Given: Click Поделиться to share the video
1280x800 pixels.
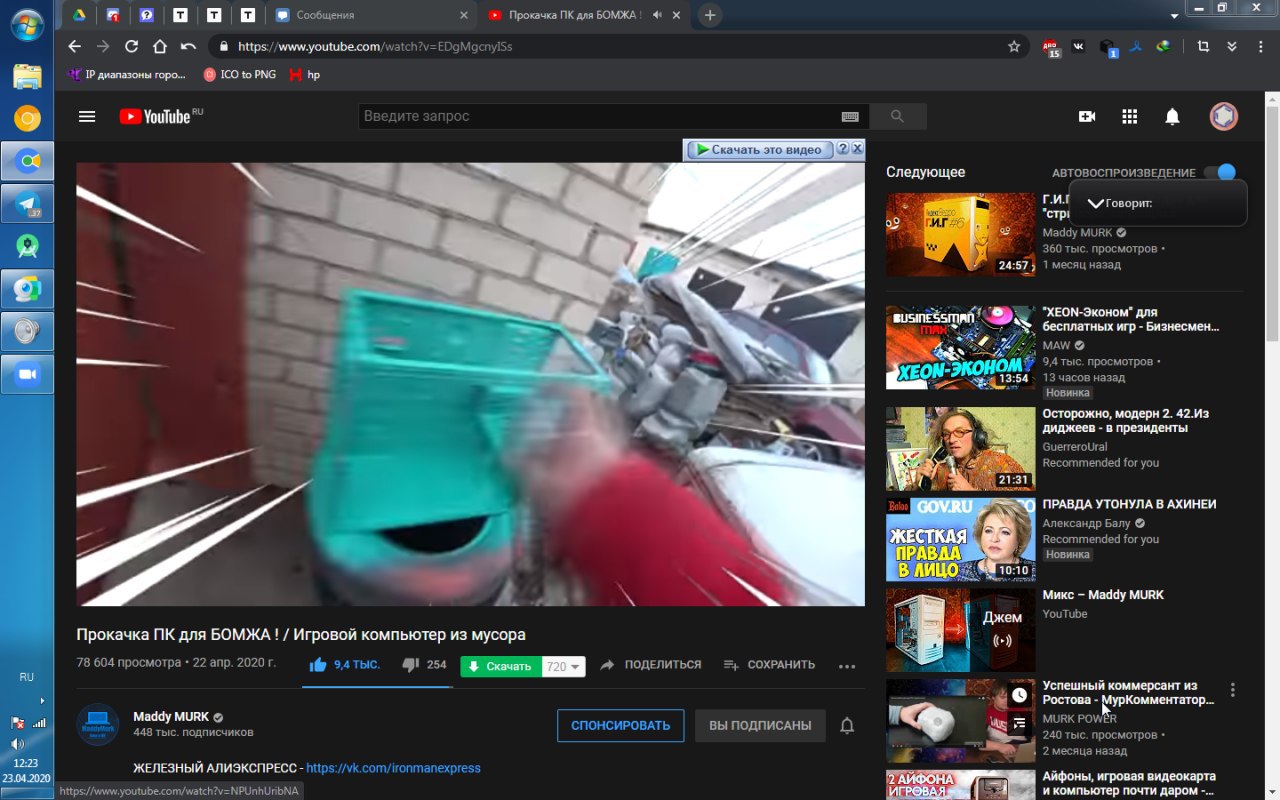Looking at the screenshot, I should (x=651, y=665).
